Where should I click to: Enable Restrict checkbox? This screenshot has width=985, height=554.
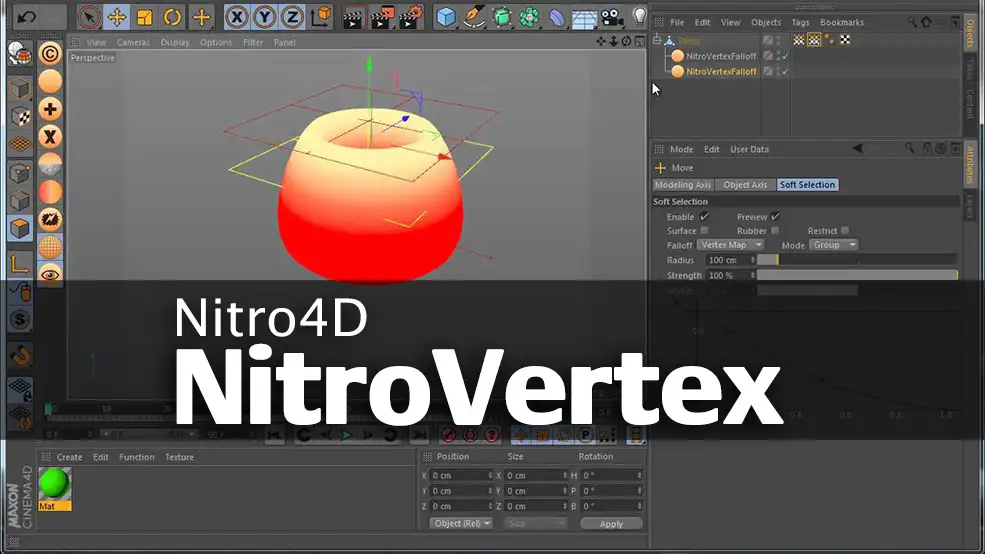pos(845,231)
